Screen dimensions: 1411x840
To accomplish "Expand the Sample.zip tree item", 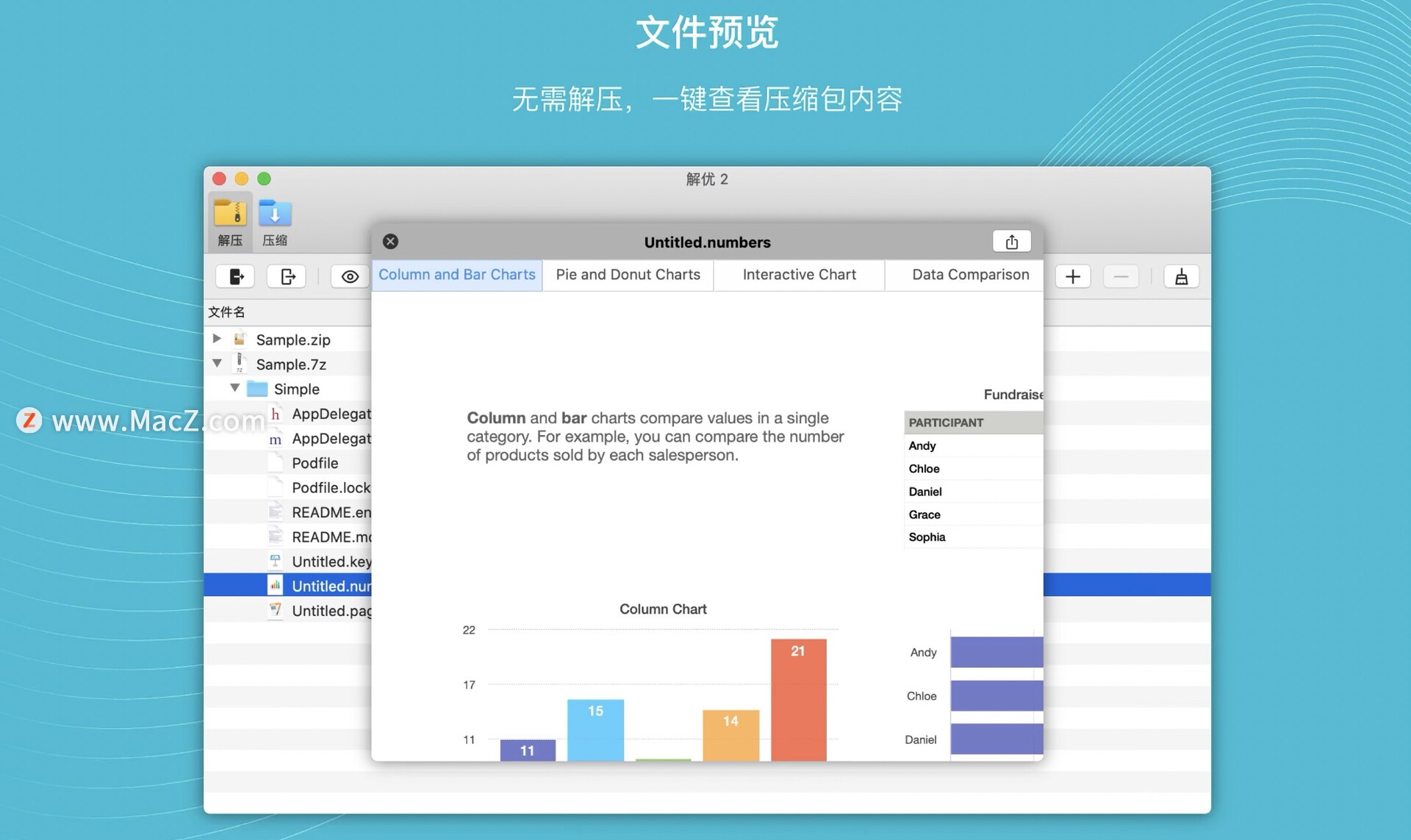I will [x=217, y=339].
